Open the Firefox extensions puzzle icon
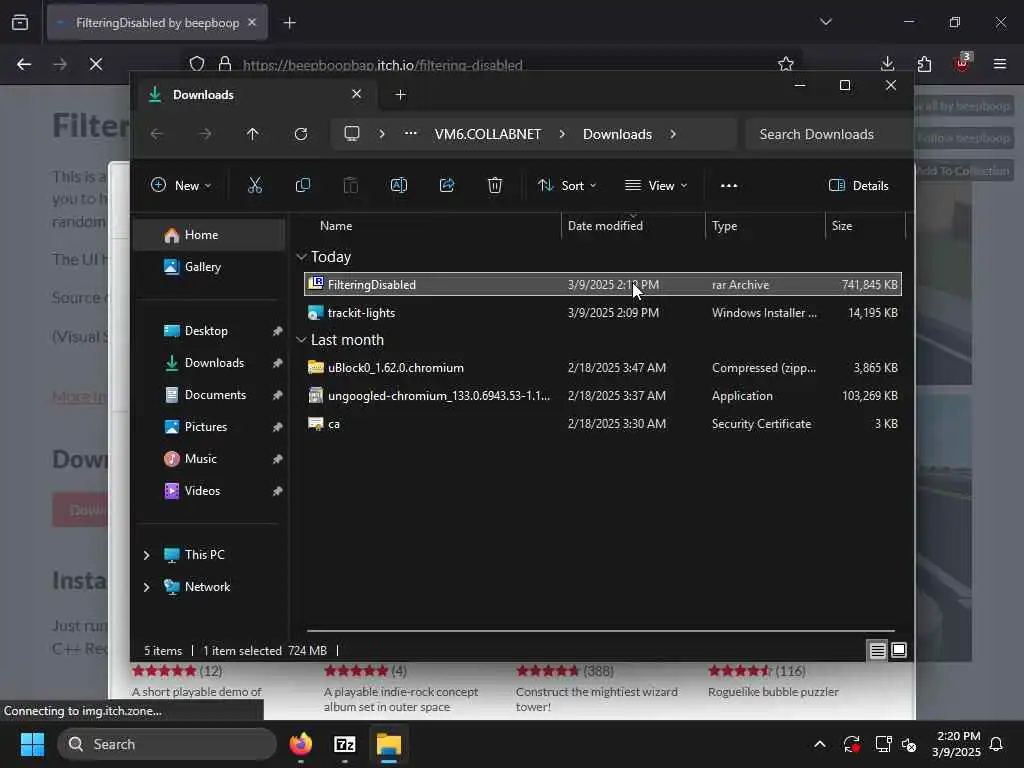This screenshot has height=768, width=1024. tap(925, 64)
